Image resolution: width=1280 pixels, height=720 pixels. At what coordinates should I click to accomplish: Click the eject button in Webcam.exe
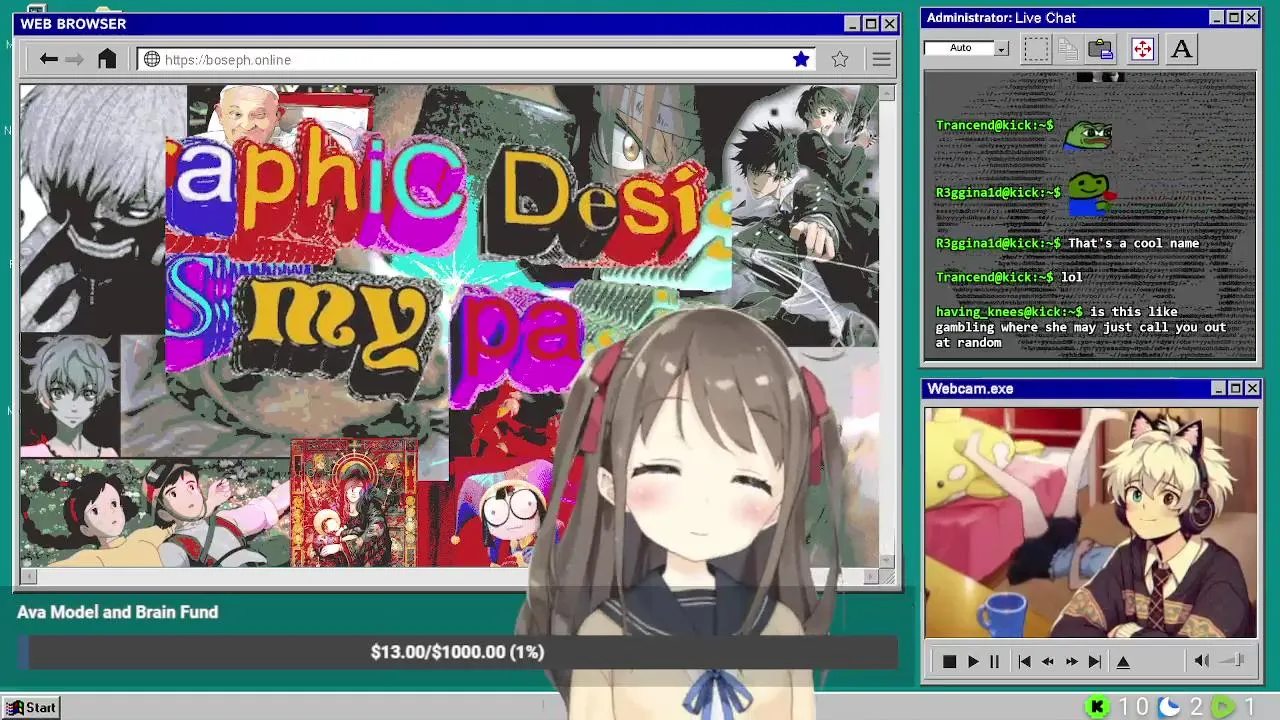[x=1123, y=661]
